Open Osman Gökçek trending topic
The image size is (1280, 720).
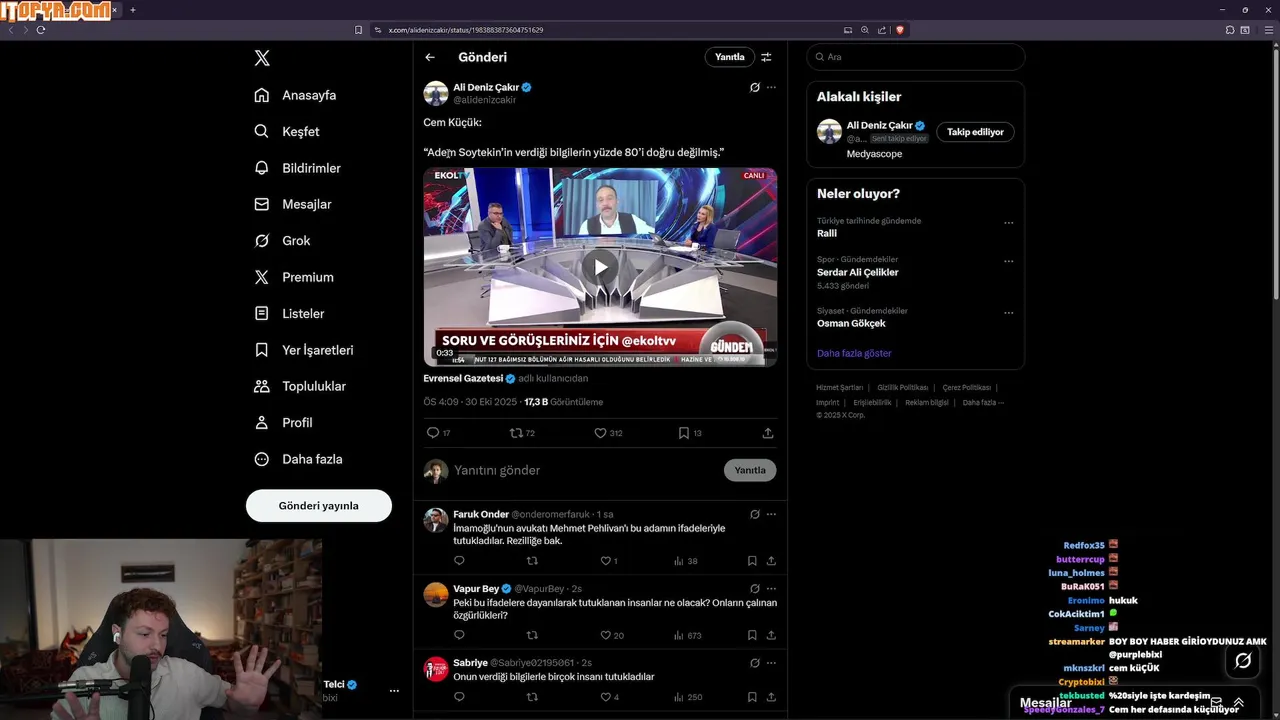point(851,323)
